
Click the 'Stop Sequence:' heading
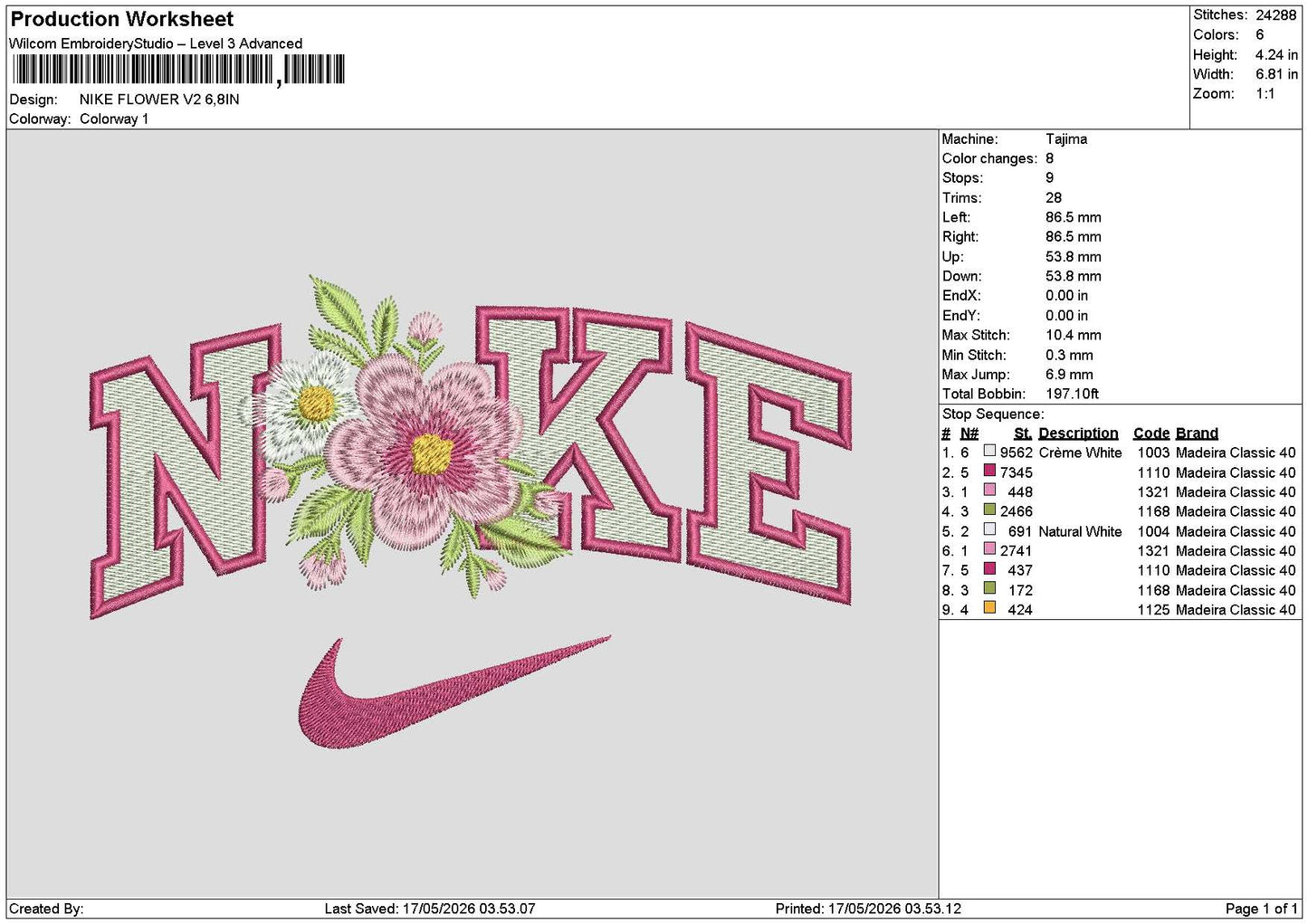coord(993,414)
